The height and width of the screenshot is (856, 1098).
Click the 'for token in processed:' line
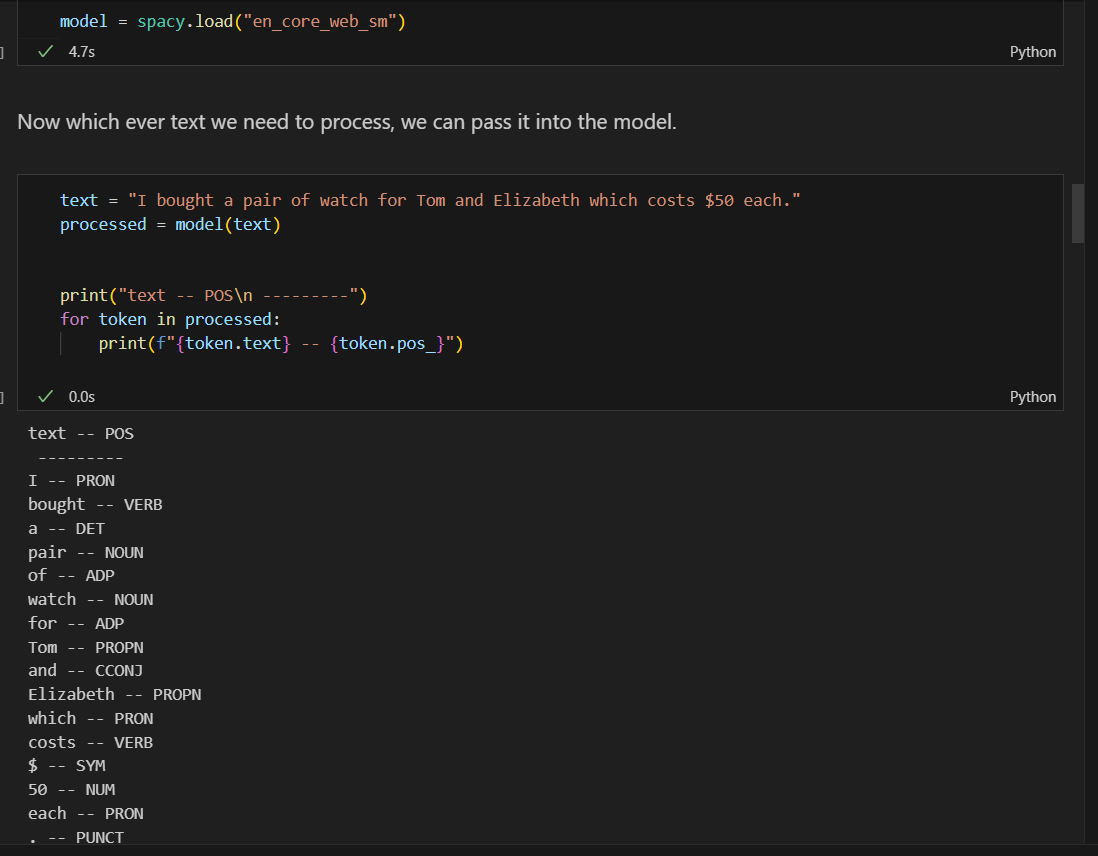point(170,319)
